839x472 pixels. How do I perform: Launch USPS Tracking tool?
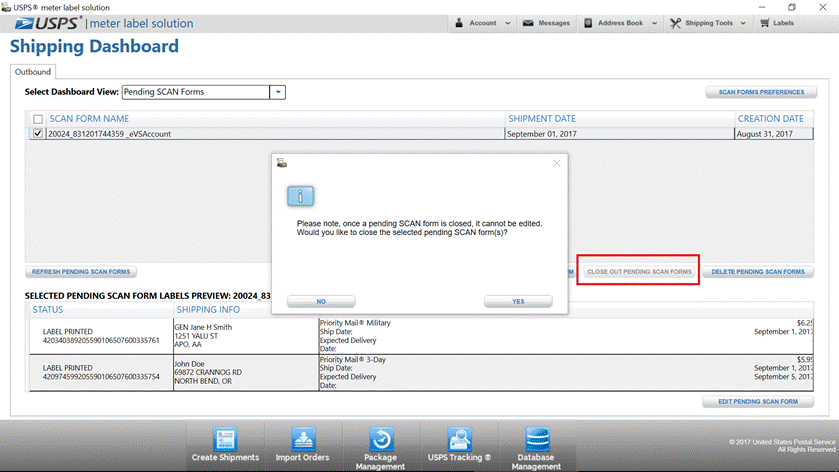pyautogui.click(x=459, y=445)
